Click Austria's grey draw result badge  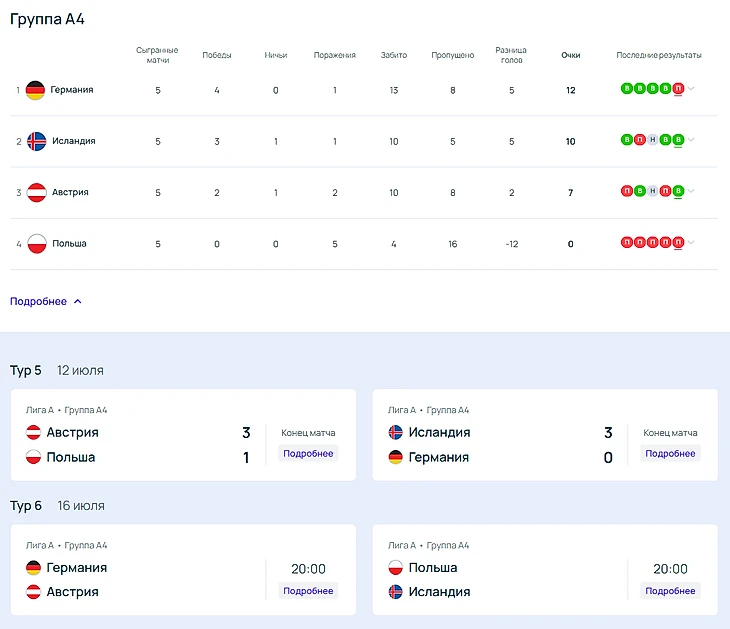coord(652,191)
